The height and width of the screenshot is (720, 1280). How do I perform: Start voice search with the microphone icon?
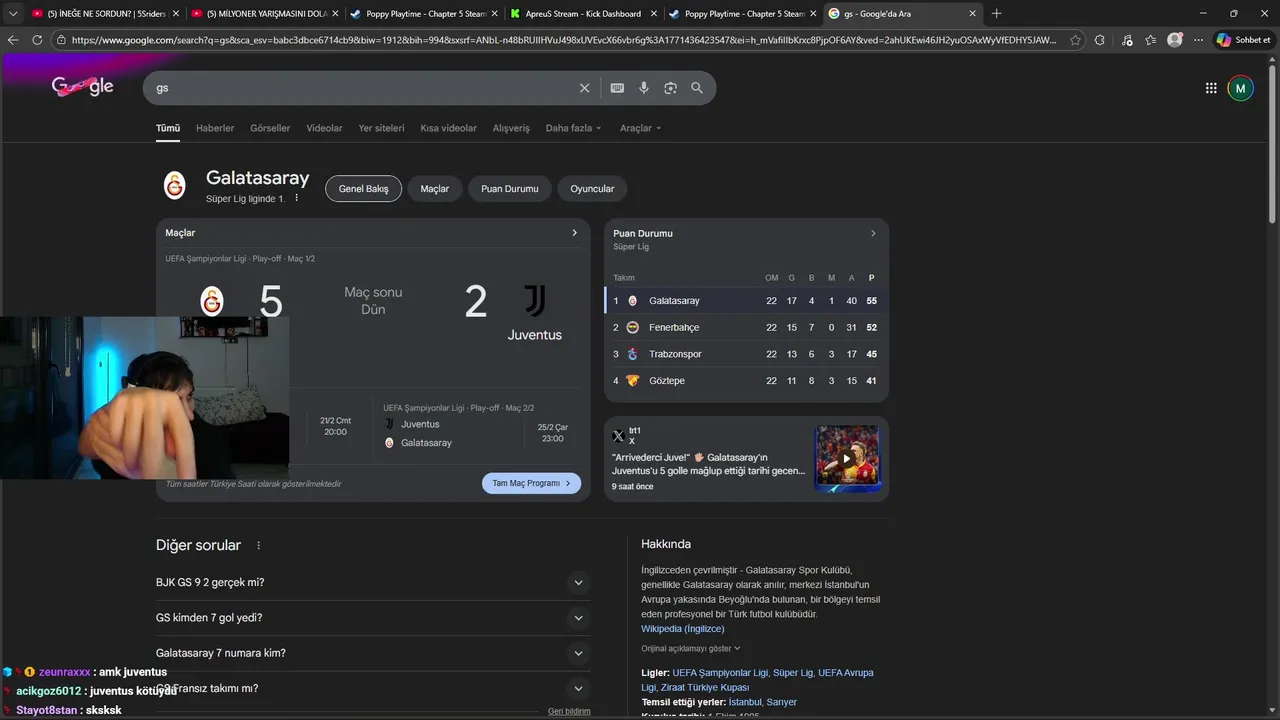click(x=644, y=88)
